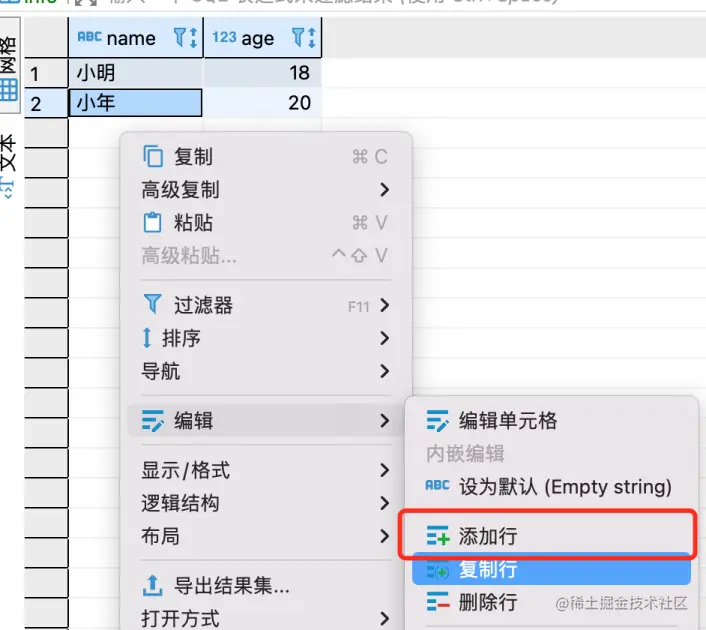
Task: Click the filter icon in age column header
Action: pos(298,37)
